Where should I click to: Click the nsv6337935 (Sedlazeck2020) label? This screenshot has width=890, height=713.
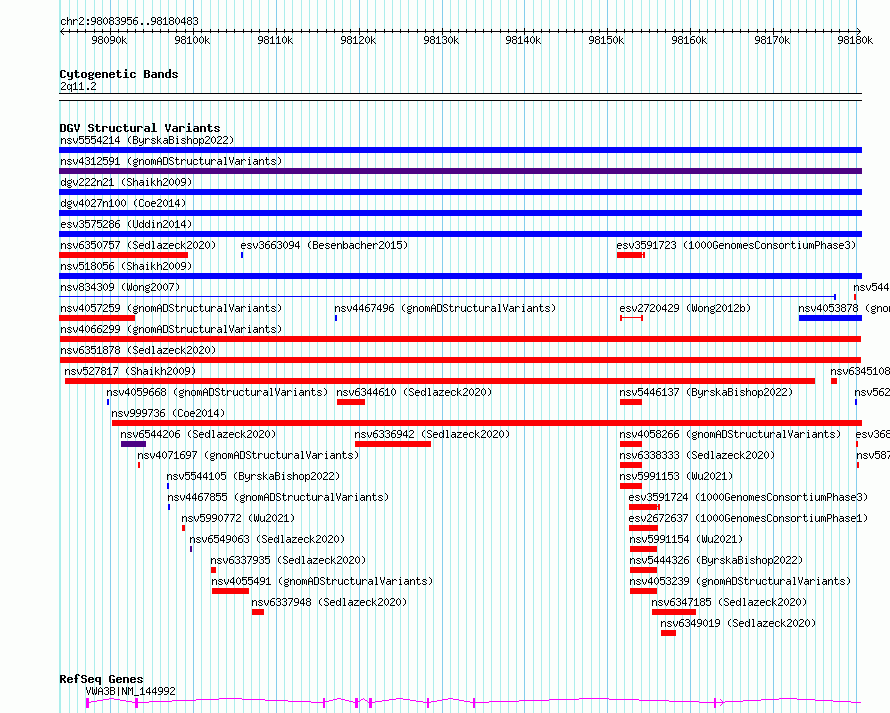288,560
